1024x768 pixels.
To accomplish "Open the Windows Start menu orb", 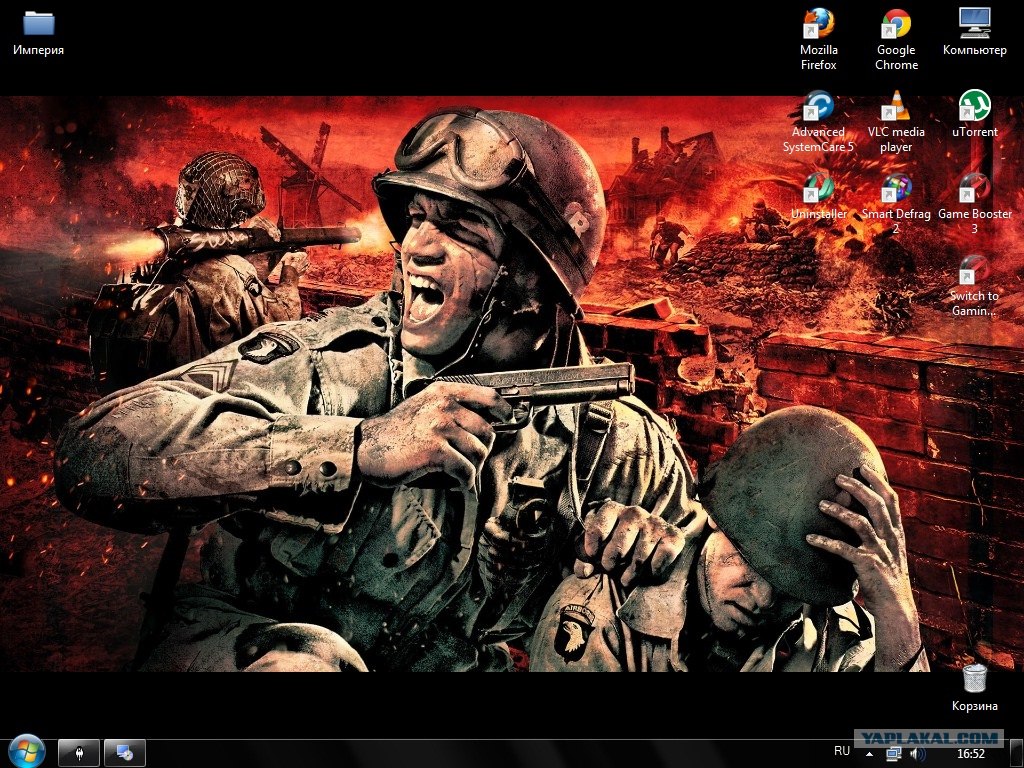I will (x=26, y=752).
